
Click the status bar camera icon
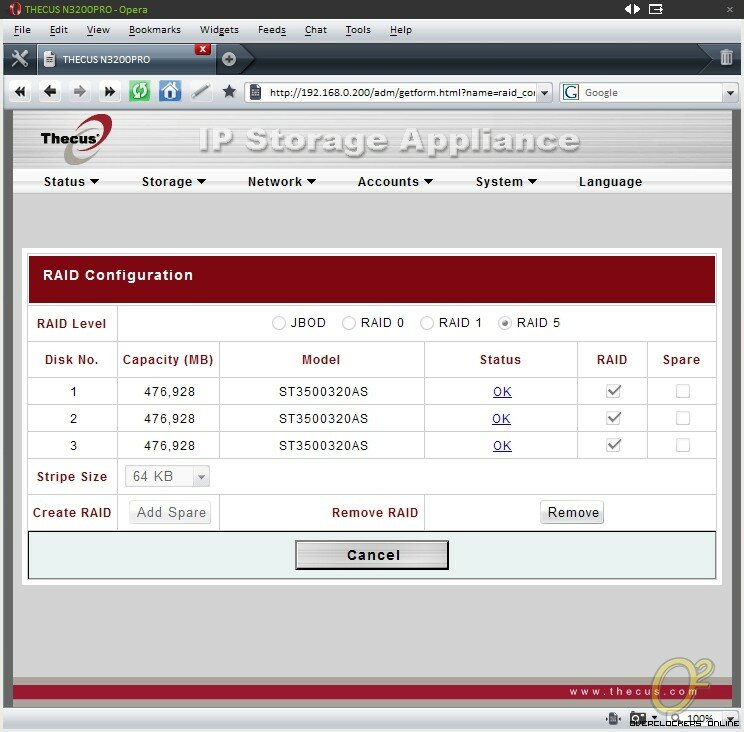click(x=638, y=718)
